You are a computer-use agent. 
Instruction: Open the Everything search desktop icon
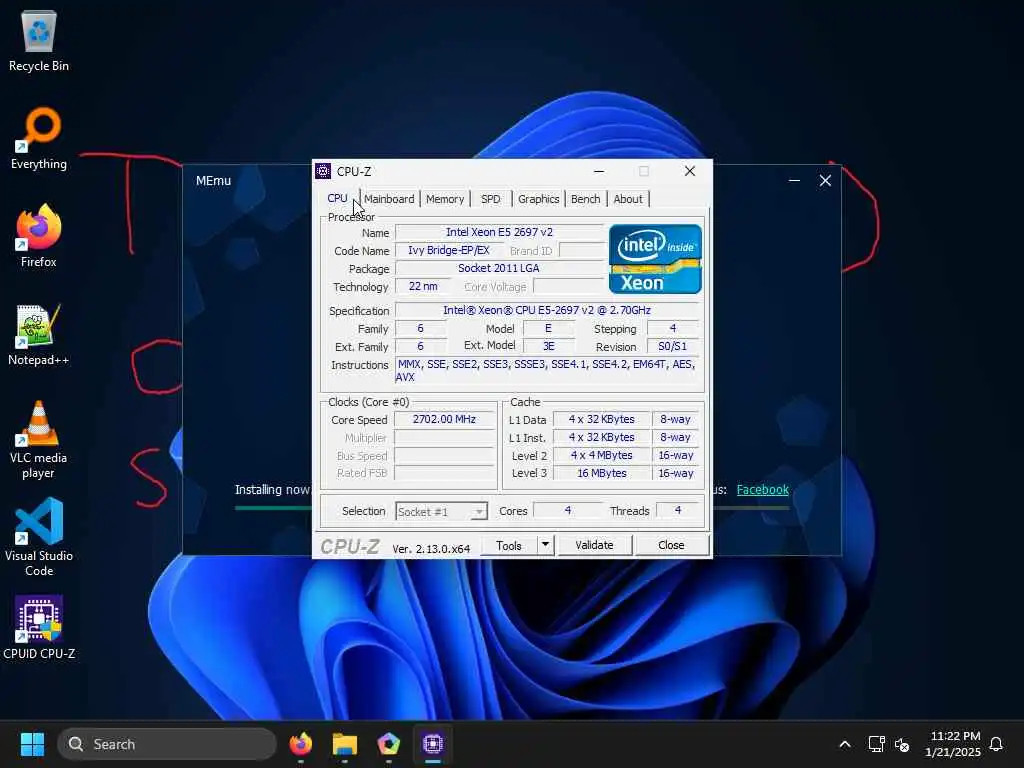(39, 138)
